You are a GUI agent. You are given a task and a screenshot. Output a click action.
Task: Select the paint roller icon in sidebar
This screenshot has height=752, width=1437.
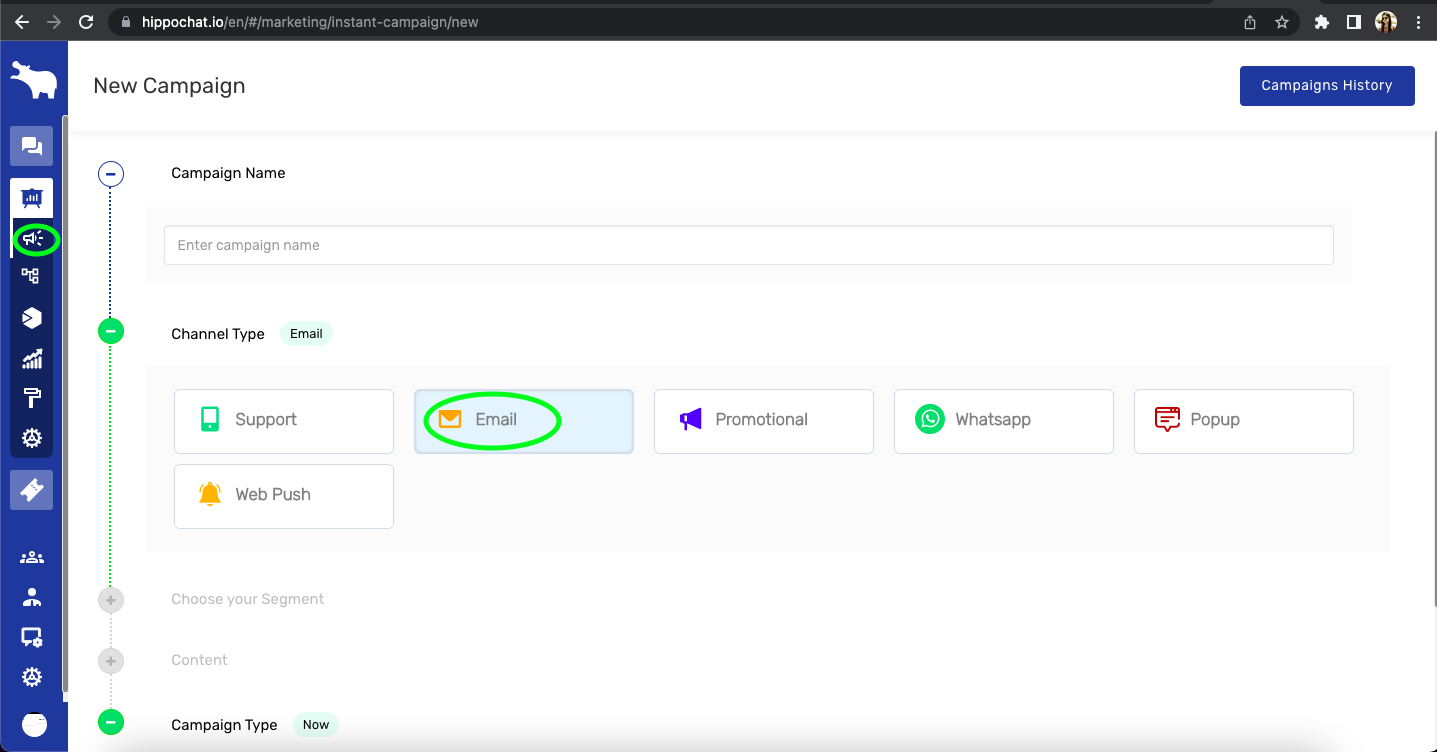pyautogui.click(x=32, y=398)
